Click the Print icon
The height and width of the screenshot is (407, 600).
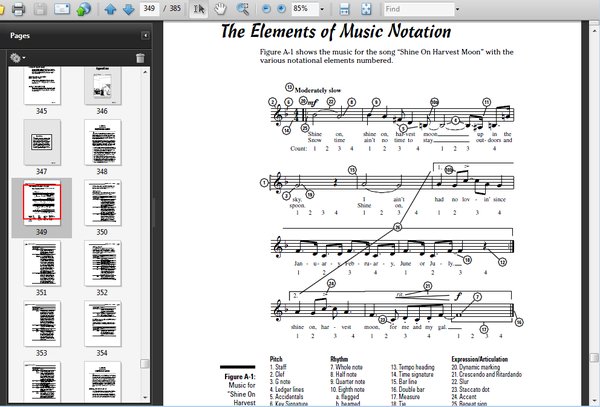pos(18,9)
